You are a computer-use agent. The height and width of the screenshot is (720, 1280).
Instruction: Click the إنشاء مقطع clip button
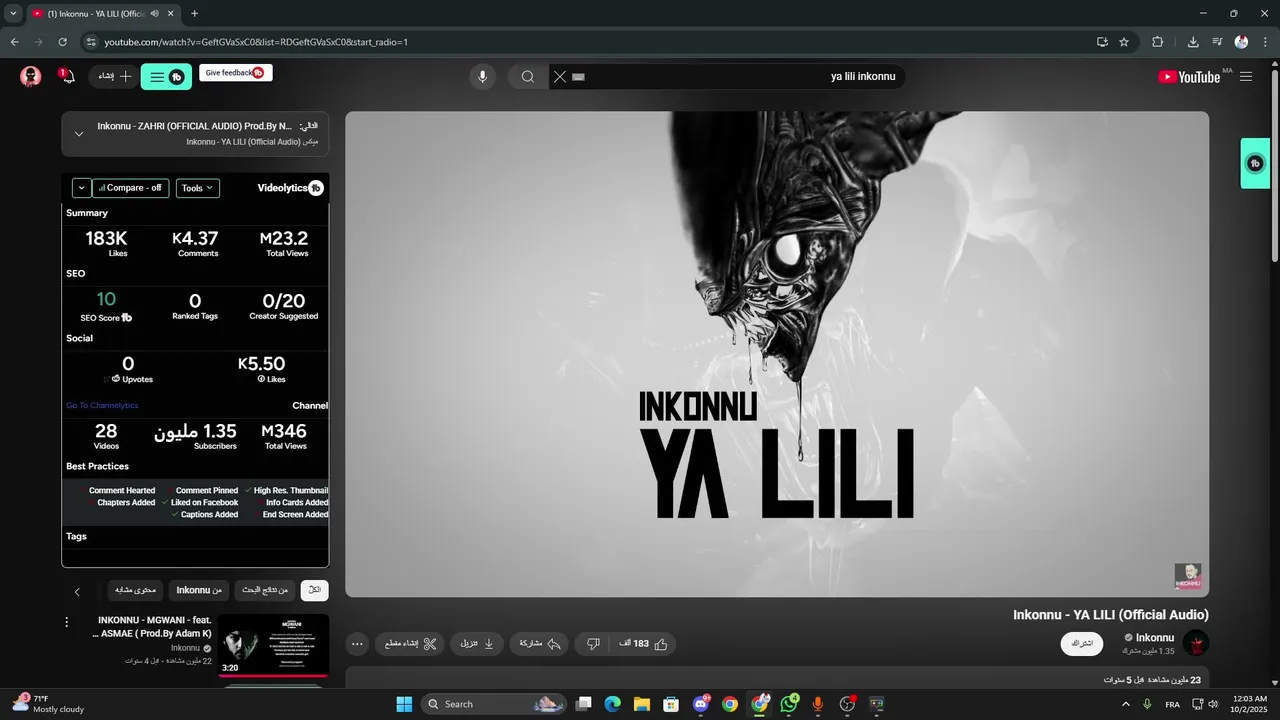410,644
